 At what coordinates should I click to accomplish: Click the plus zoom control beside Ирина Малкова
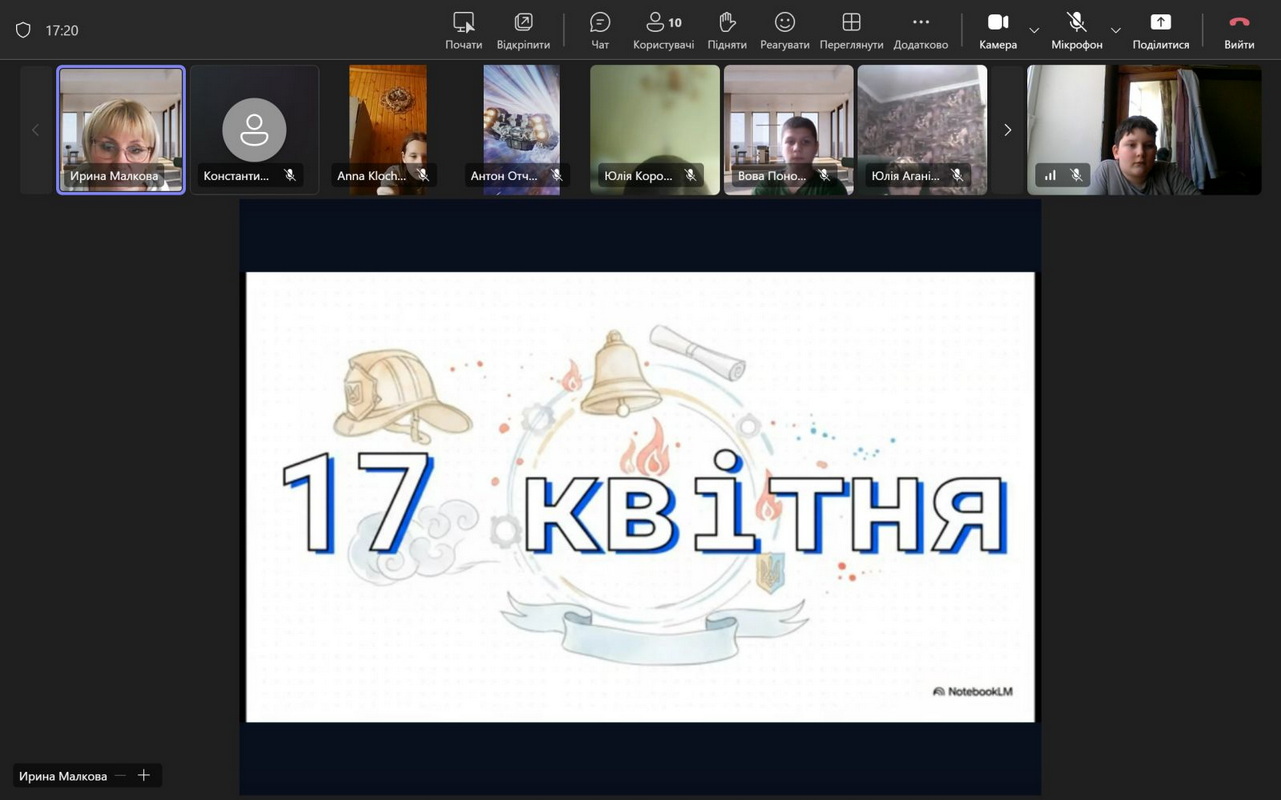pyautogui.click(x=144, y=775)
